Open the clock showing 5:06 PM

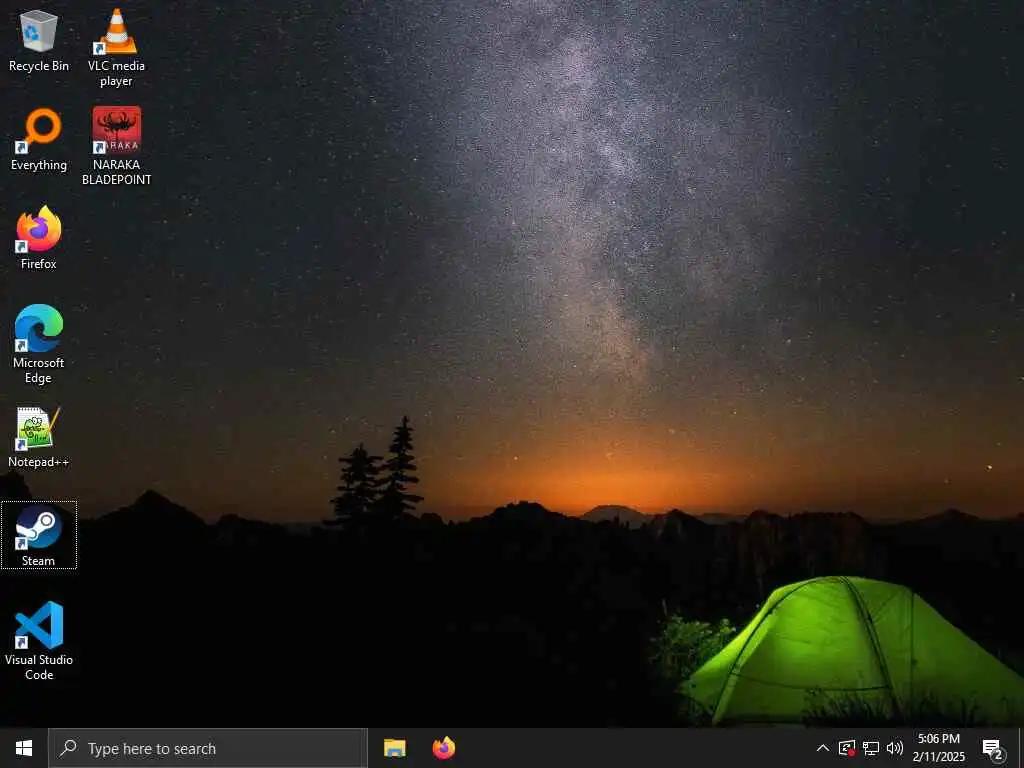(938, 748)
